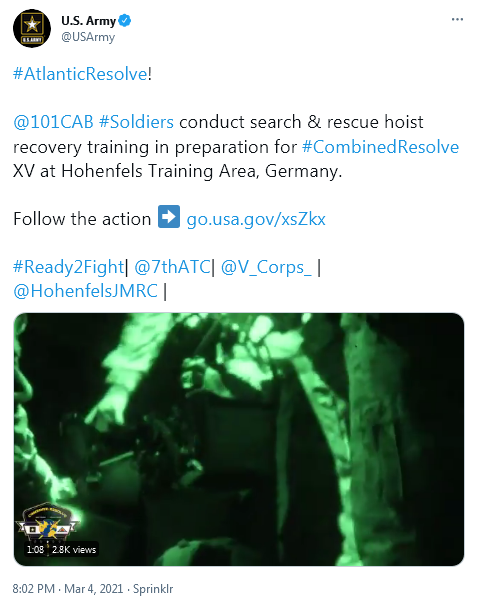Open the tweet's three-dot more menu
The image size is (478, 598).
tap(457, 19)
